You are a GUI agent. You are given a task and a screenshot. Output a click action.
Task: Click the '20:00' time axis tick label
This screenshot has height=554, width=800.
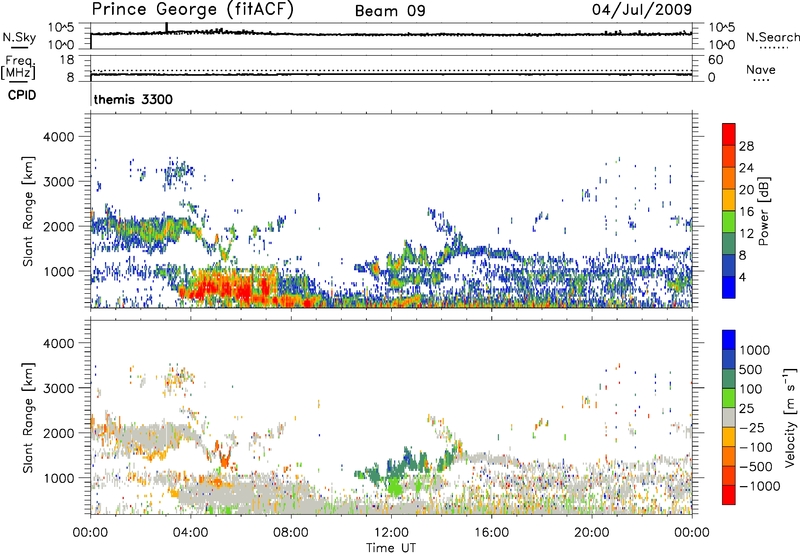(x=592, y=533)
